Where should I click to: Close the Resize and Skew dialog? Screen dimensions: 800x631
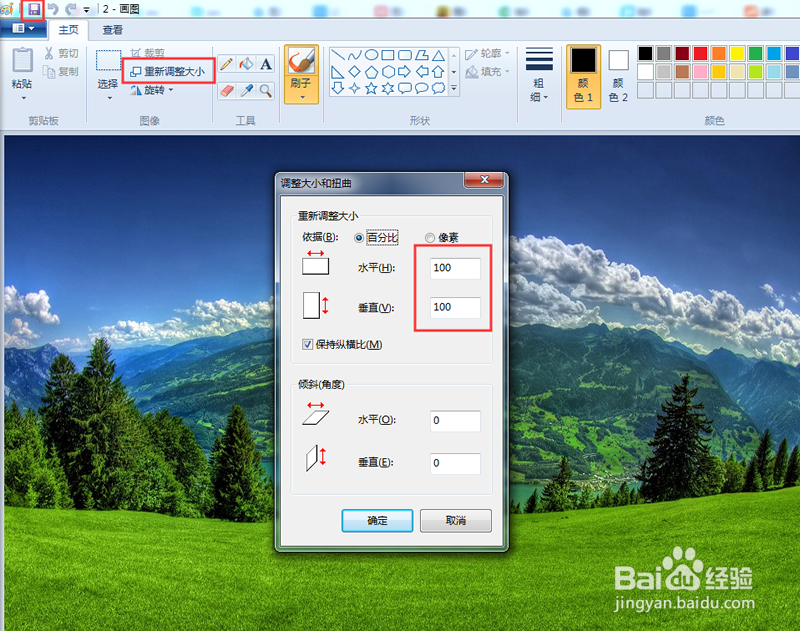[484, 180]
